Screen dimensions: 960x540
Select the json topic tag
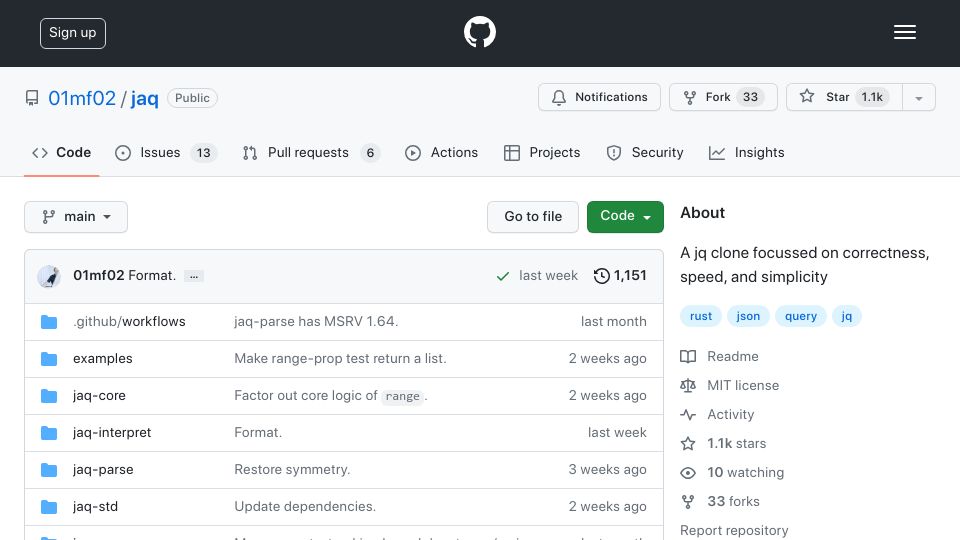748,316
